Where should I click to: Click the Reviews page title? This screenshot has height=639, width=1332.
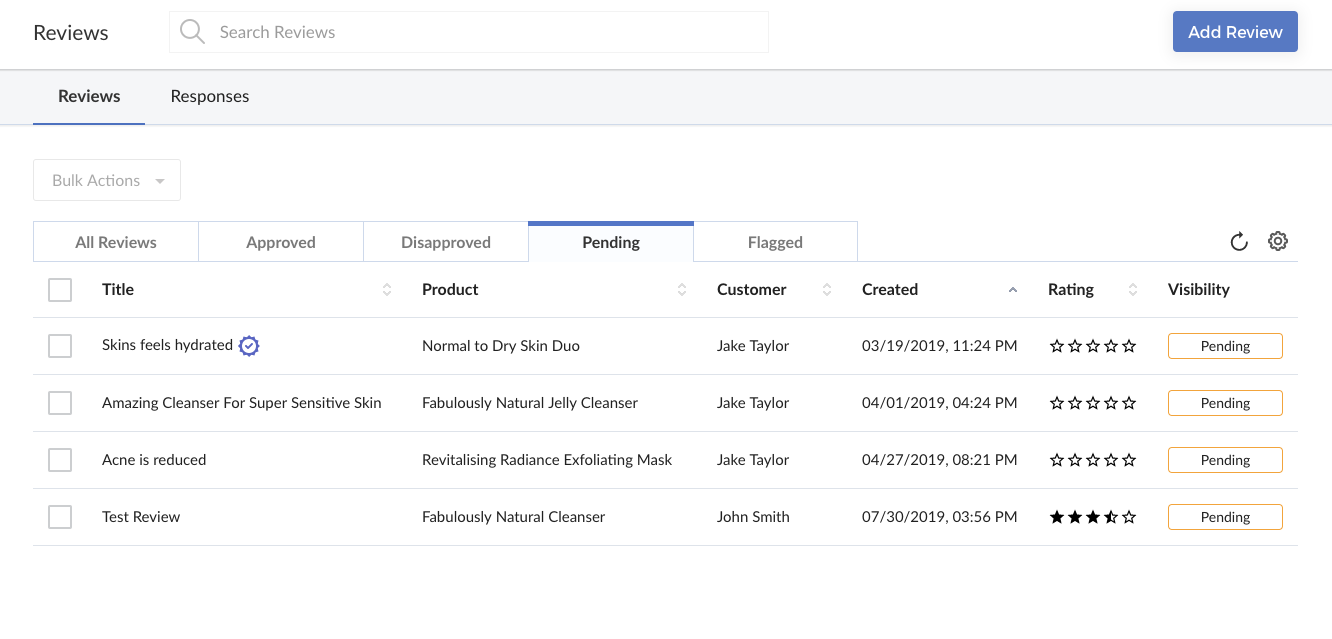(71, 32)
